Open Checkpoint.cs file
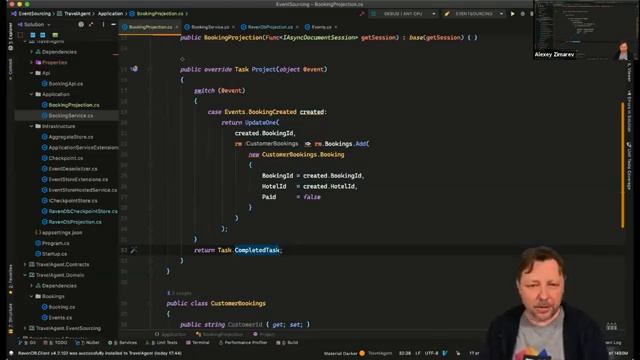This screenshot has width=640, height=360. point(65,158)
